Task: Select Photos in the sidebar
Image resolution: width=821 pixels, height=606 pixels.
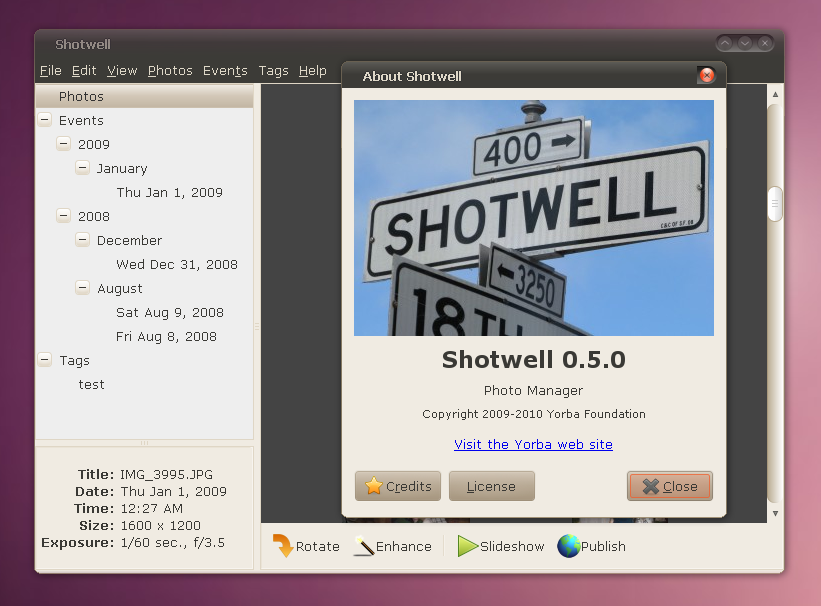Action: click(145, 96)
